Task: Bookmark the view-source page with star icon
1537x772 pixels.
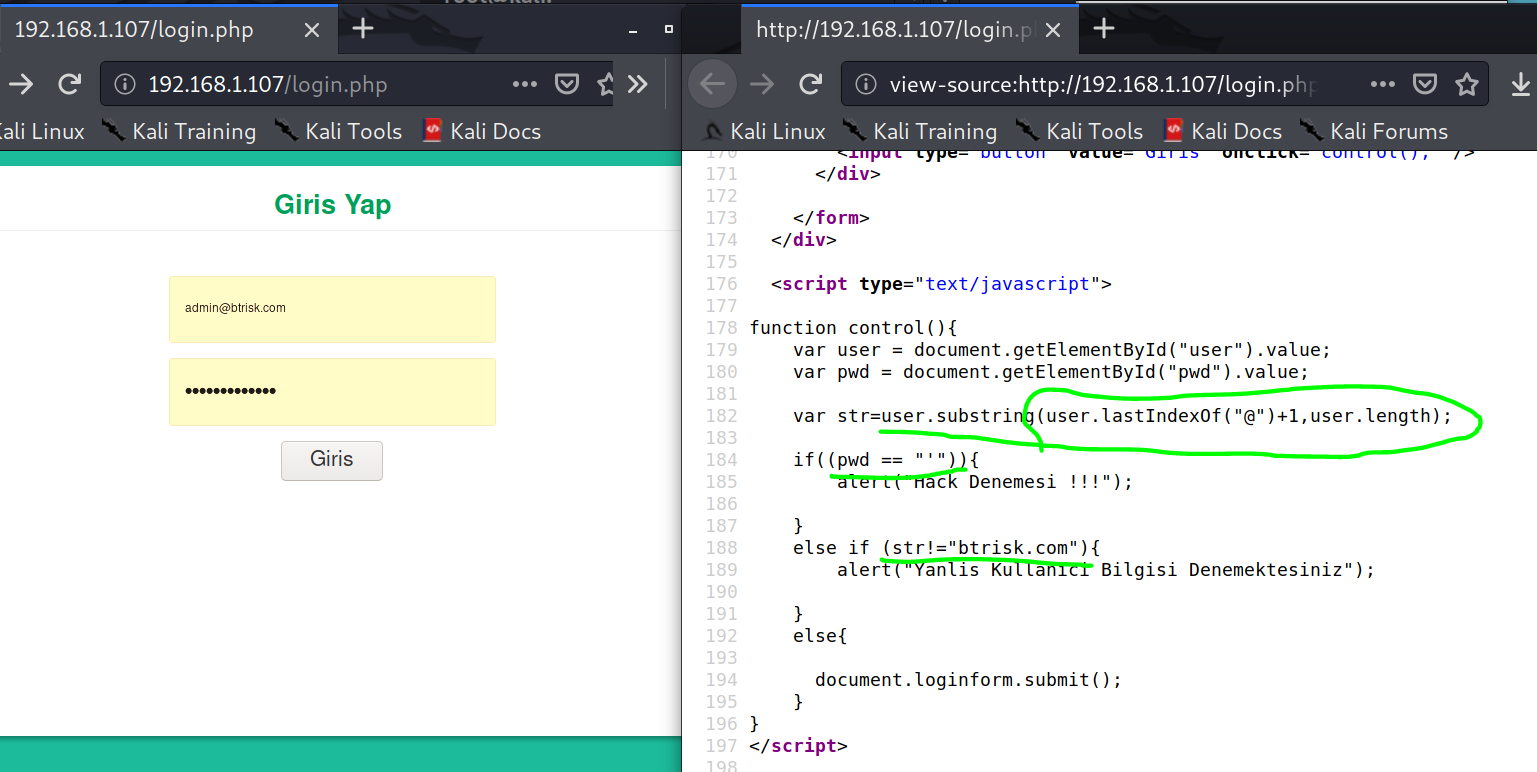Action: pos(1466,85)
